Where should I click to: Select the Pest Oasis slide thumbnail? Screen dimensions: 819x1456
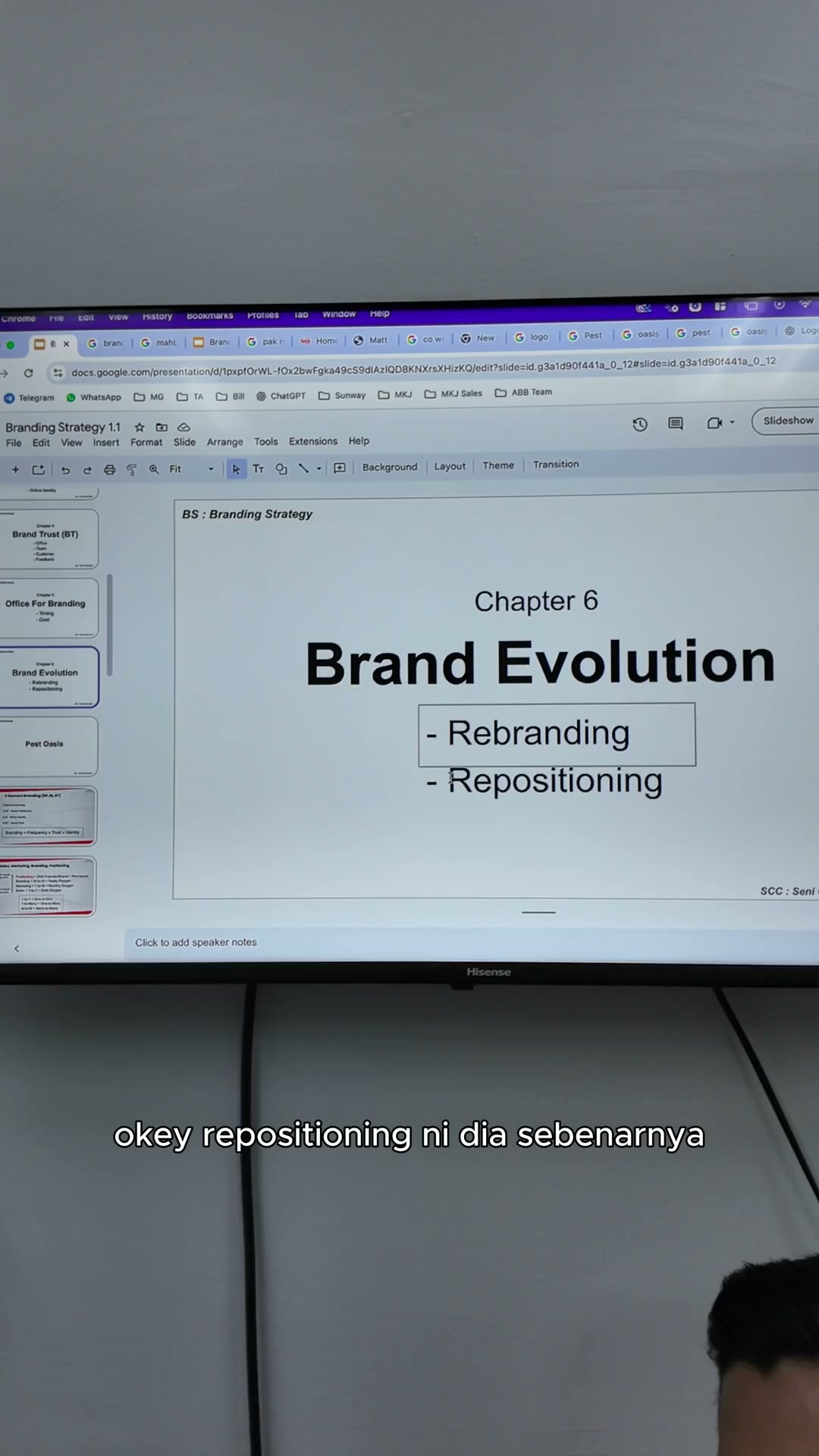pyautogui.click(x=48, y=746)
